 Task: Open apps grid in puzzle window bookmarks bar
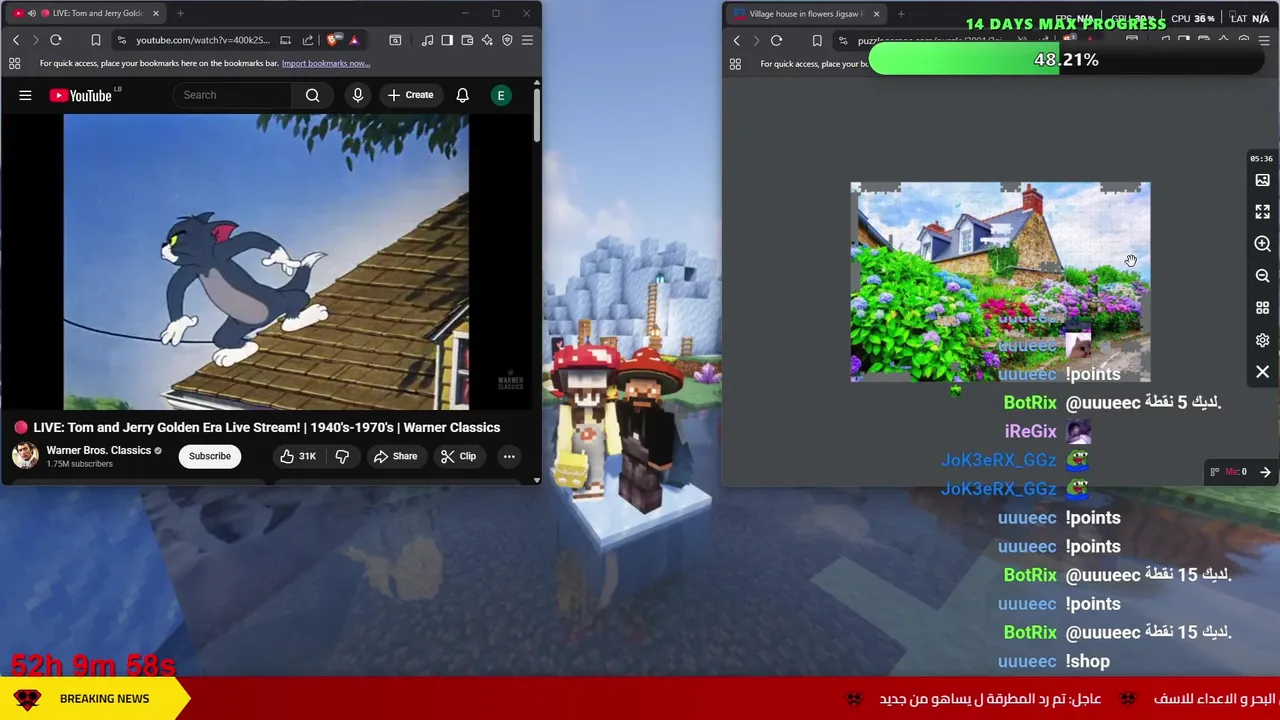[x=735, y=64]
